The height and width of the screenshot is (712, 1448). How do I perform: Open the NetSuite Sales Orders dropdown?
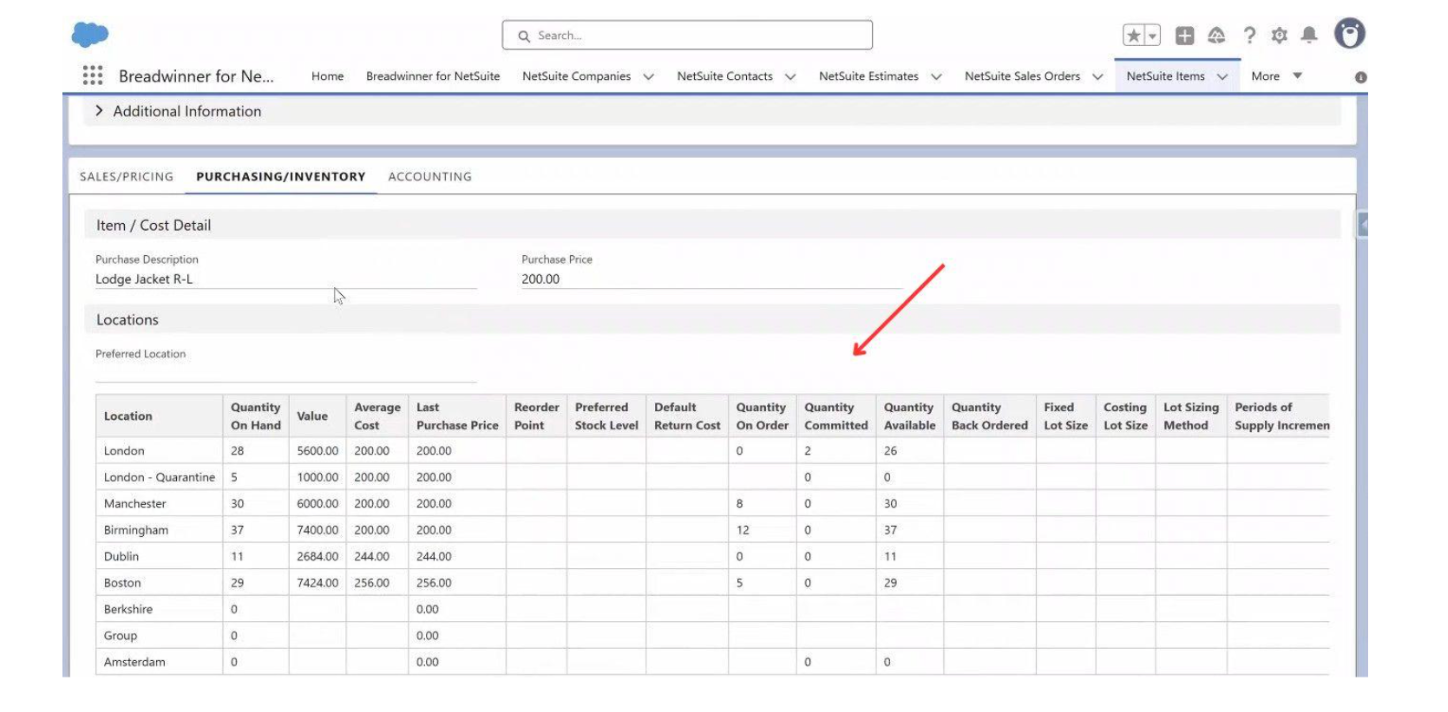click(x=1095, y=76)
